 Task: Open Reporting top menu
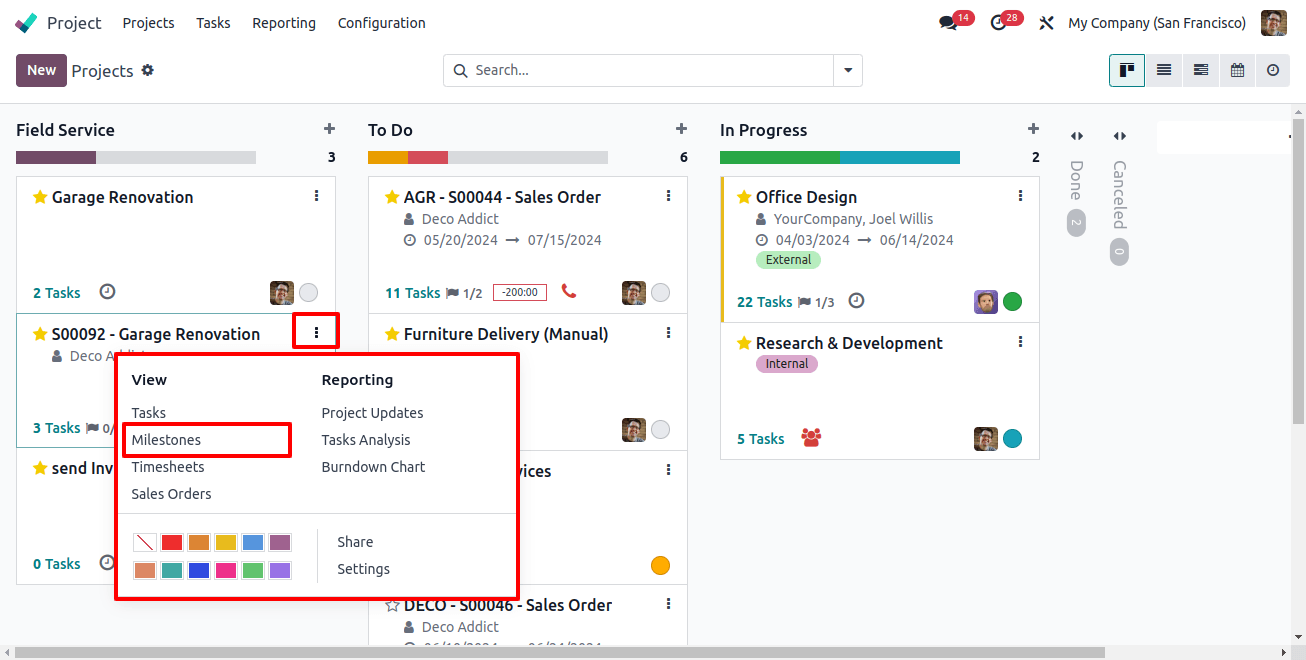click(284, 23)
